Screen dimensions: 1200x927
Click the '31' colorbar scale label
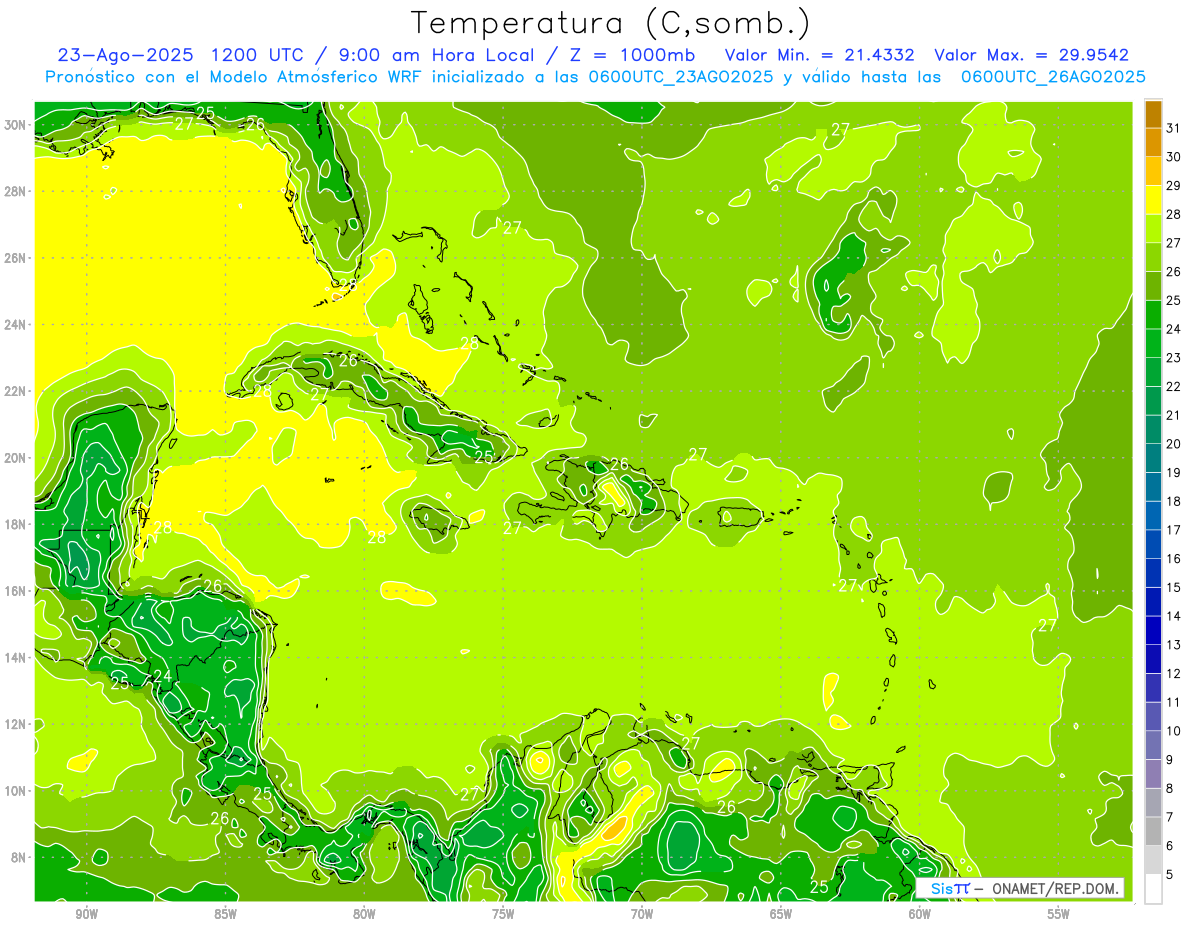(1174, 129)
